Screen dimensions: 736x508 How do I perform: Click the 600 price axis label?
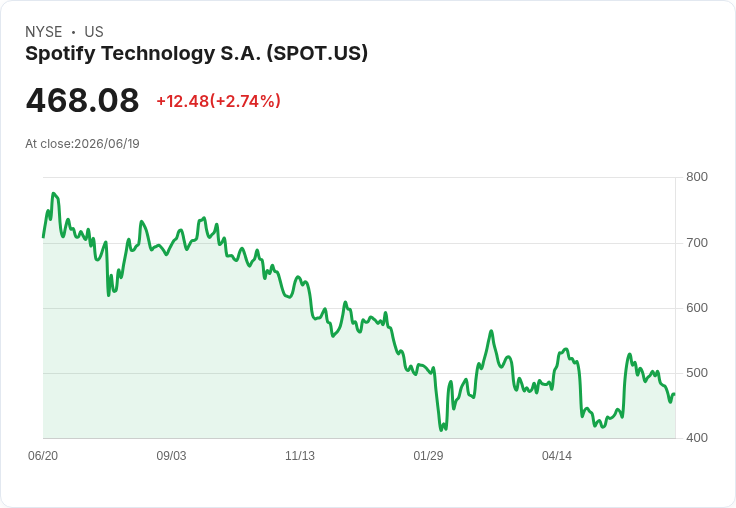click(697, 308)
